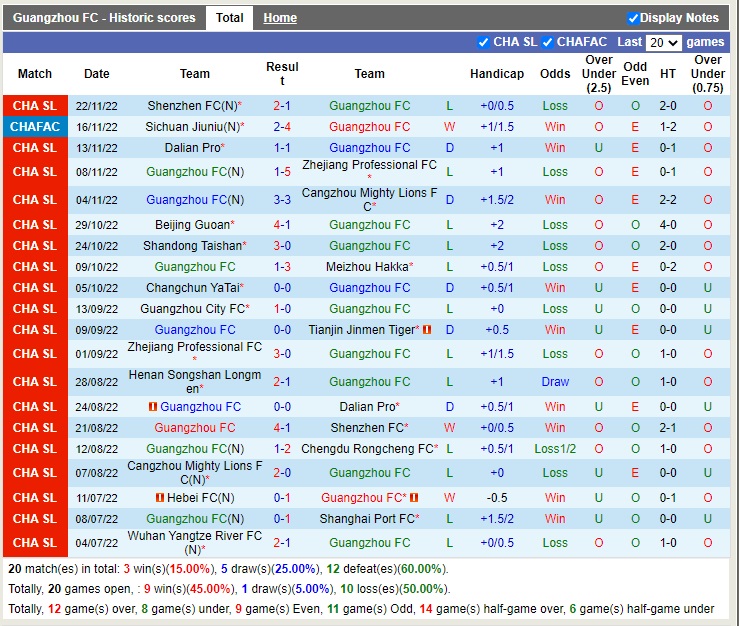Click the blue CHAFAC league badge on 16/11/22

click(x=35, y=127)
